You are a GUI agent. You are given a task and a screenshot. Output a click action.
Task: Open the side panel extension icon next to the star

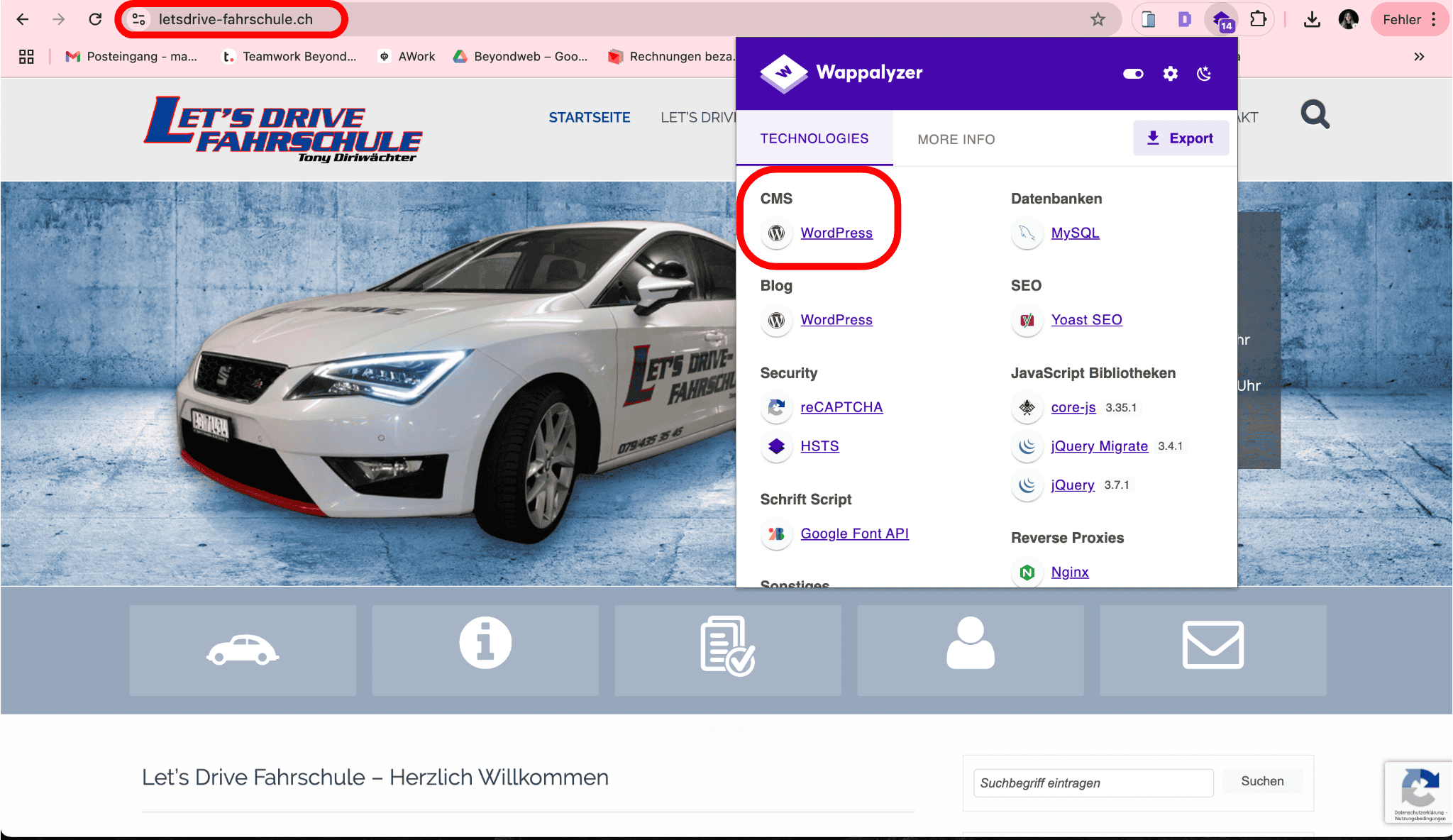point(1149,19)
